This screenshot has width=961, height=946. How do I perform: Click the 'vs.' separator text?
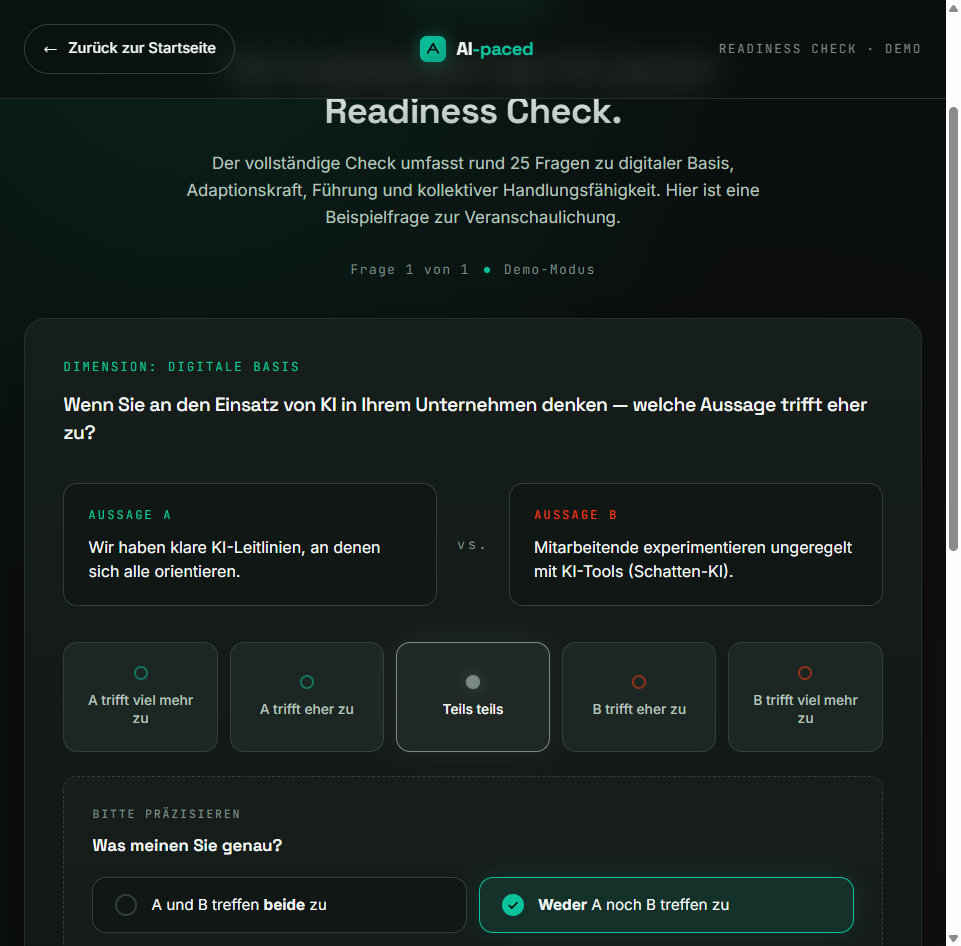[472, 545]
